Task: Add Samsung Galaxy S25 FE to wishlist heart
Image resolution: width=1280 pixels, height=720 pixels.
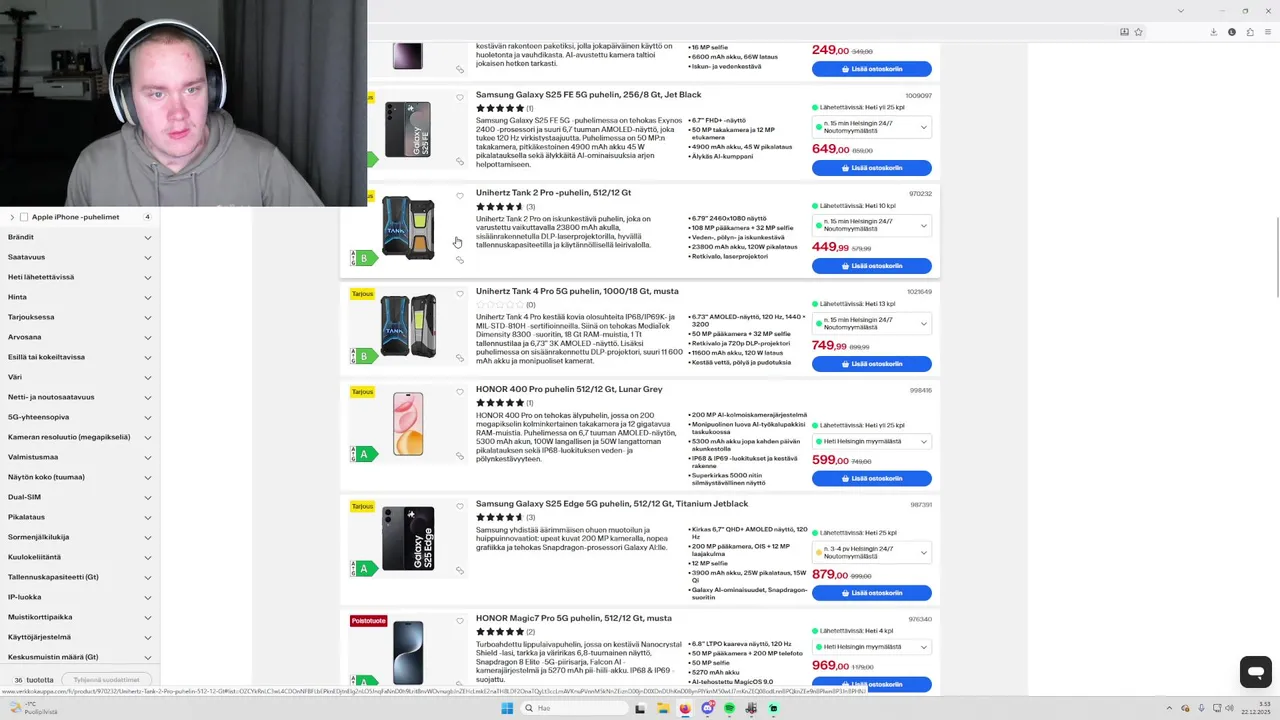Action: tap(460, 98)
